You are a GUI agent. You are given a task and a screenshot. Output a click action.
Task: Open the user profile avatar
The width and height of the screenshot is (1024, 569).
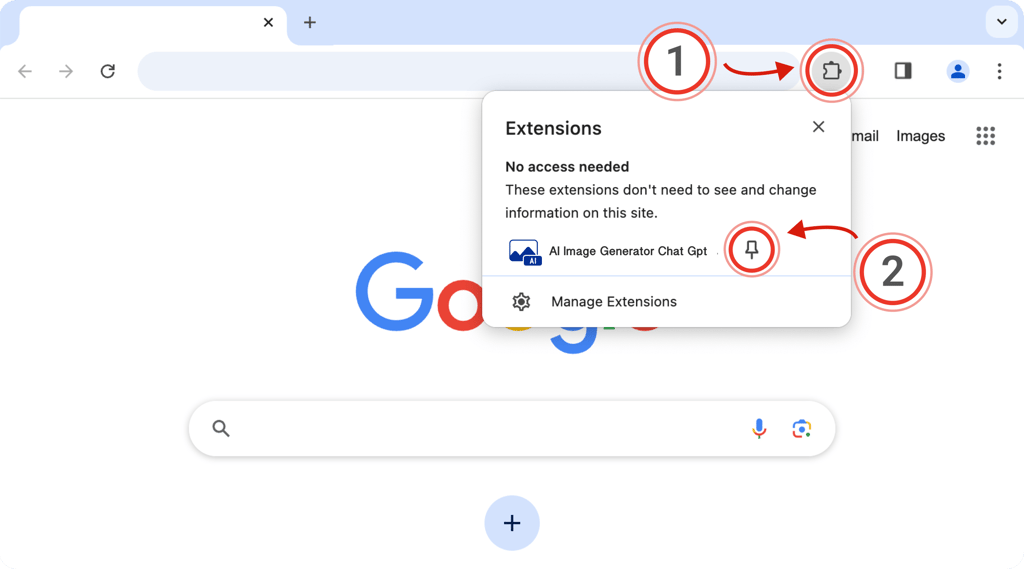(957, 71)
